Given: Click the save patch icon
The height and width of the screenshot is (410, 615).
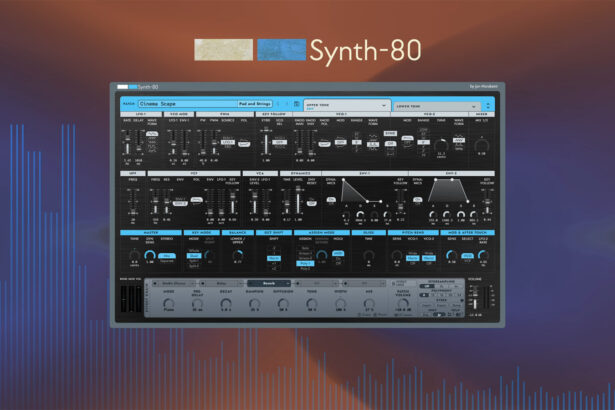Looking at the screenshot, I should [x=297, y=104].
